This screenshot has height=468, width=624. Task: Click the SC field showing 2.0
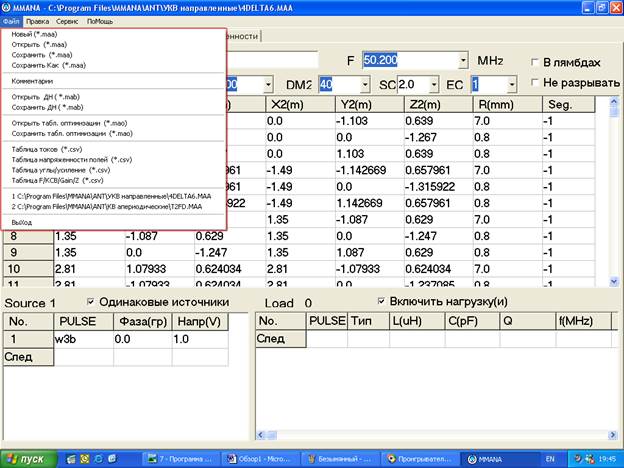pyautogui.click(x=413, y=85)
